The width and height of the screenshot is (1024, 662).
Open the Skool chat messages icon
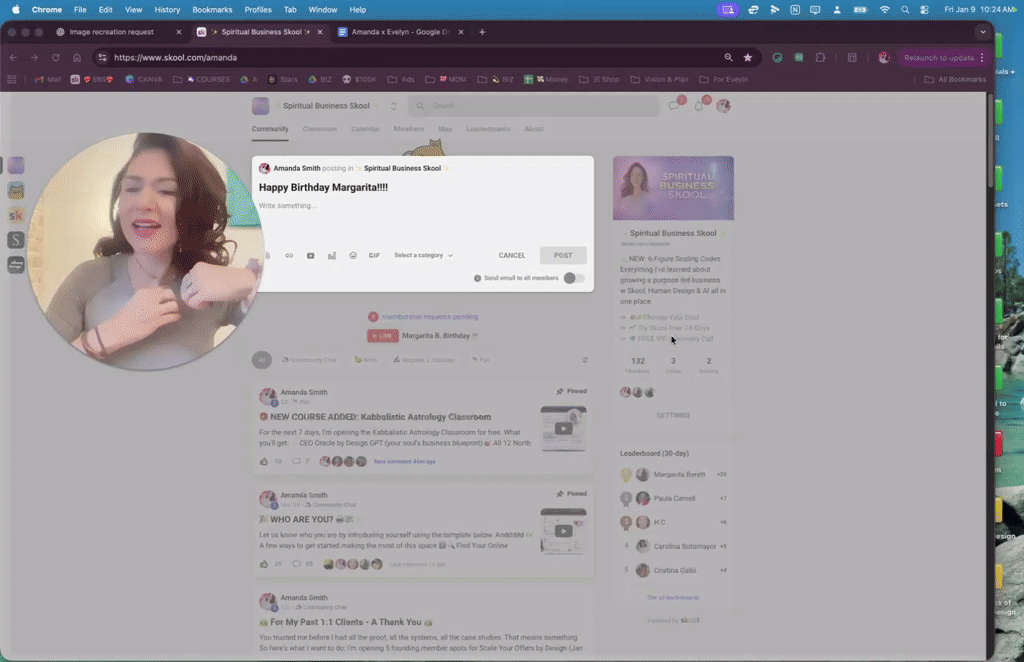coord(675,105)
